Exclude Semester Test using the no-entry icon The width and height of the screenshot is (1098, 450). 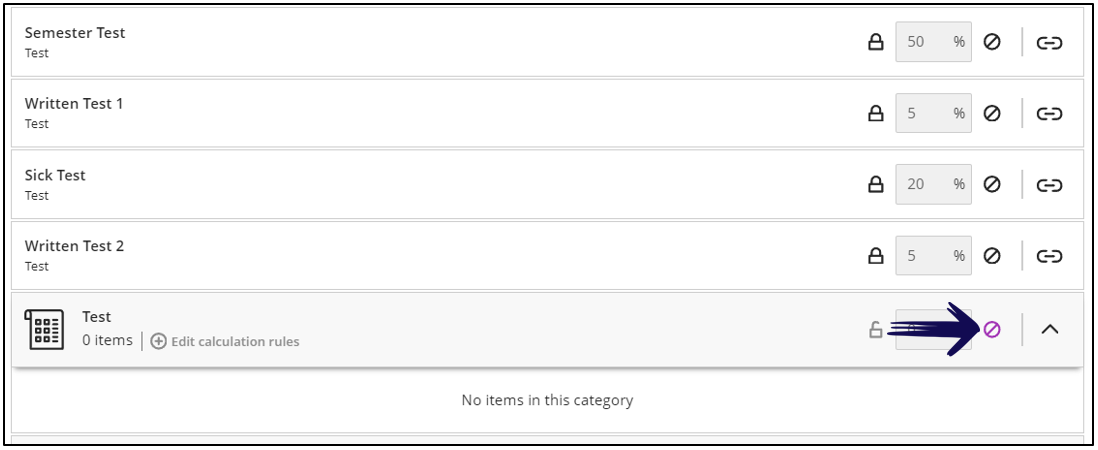tap(992, 42)
